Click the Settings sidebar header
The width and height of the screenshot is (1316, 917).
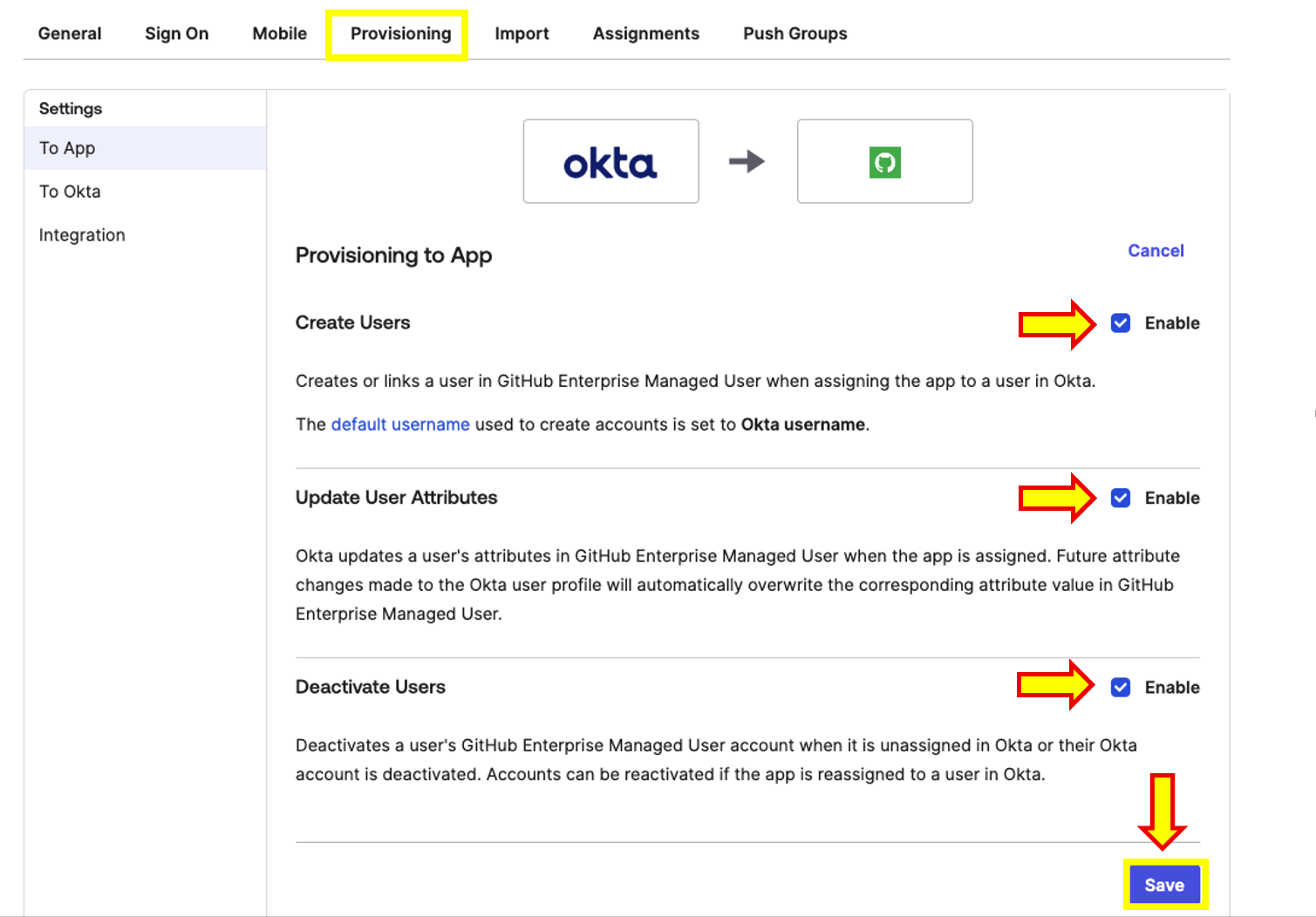(71, 109)
